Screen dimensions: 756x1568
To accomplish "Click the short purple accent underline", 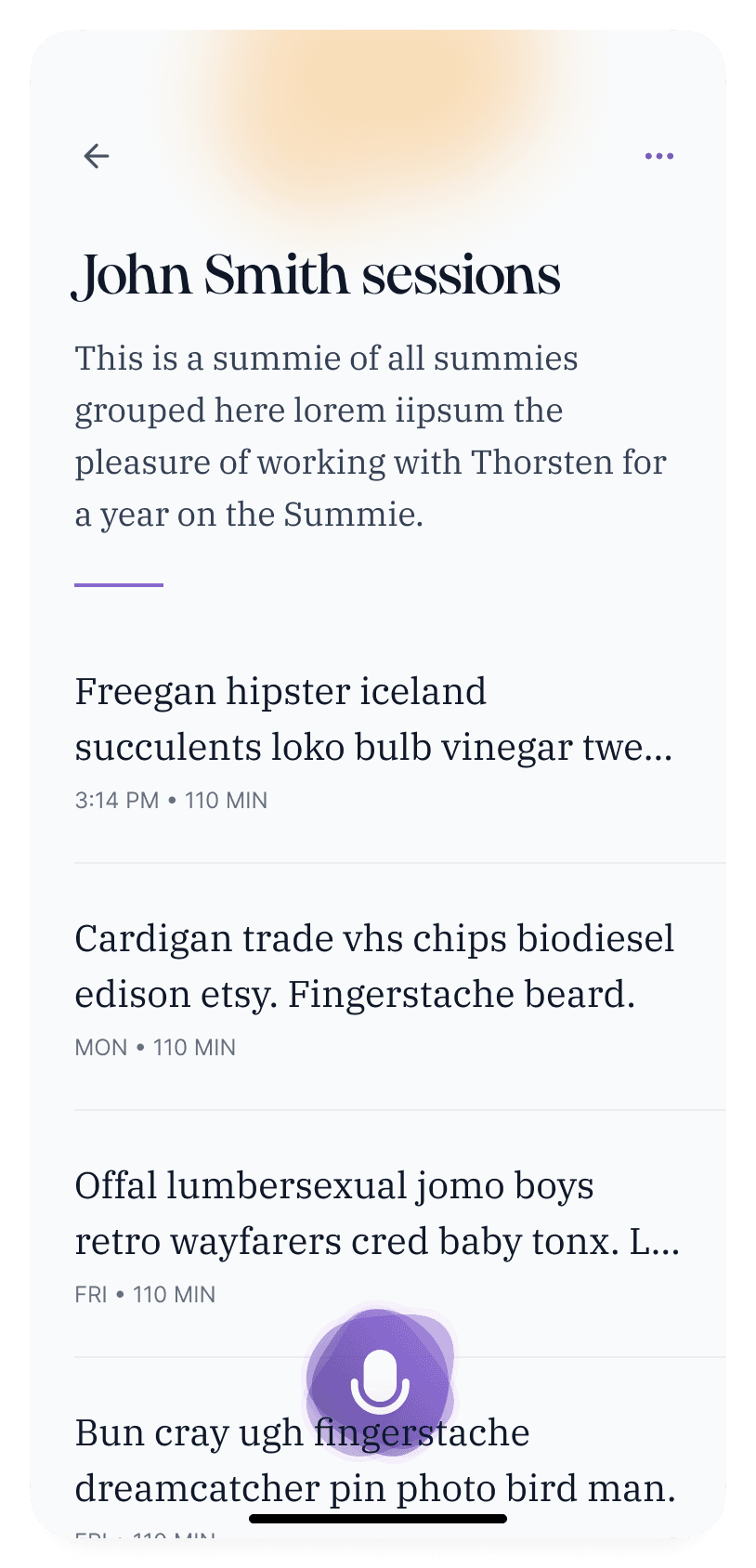I will point(119,585).
